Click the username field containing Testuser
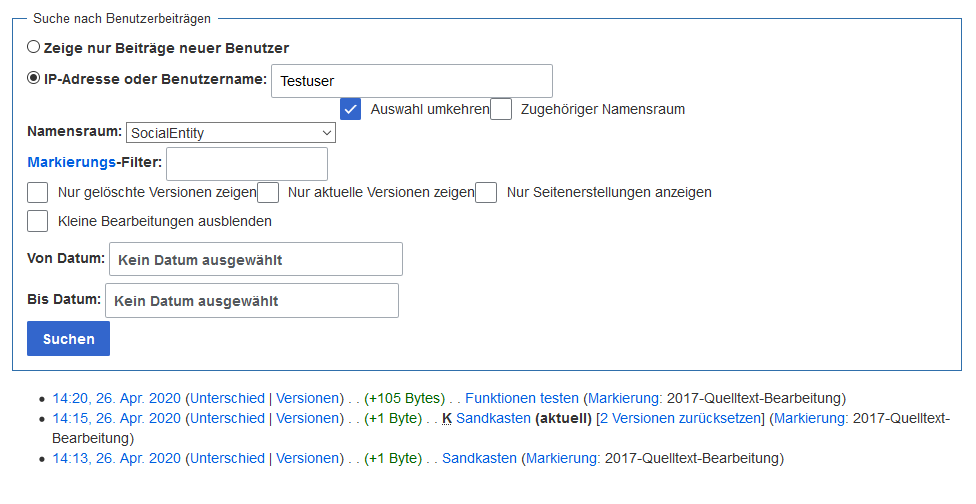The height and width of the screenshot is (504, 976). point(411,81)
